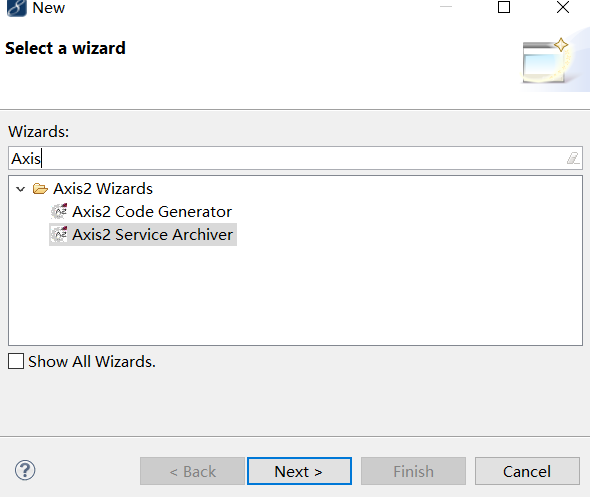Screen dimensions: 590x497
Task: Close the New dialog window
Action: [x=563, y=7]
